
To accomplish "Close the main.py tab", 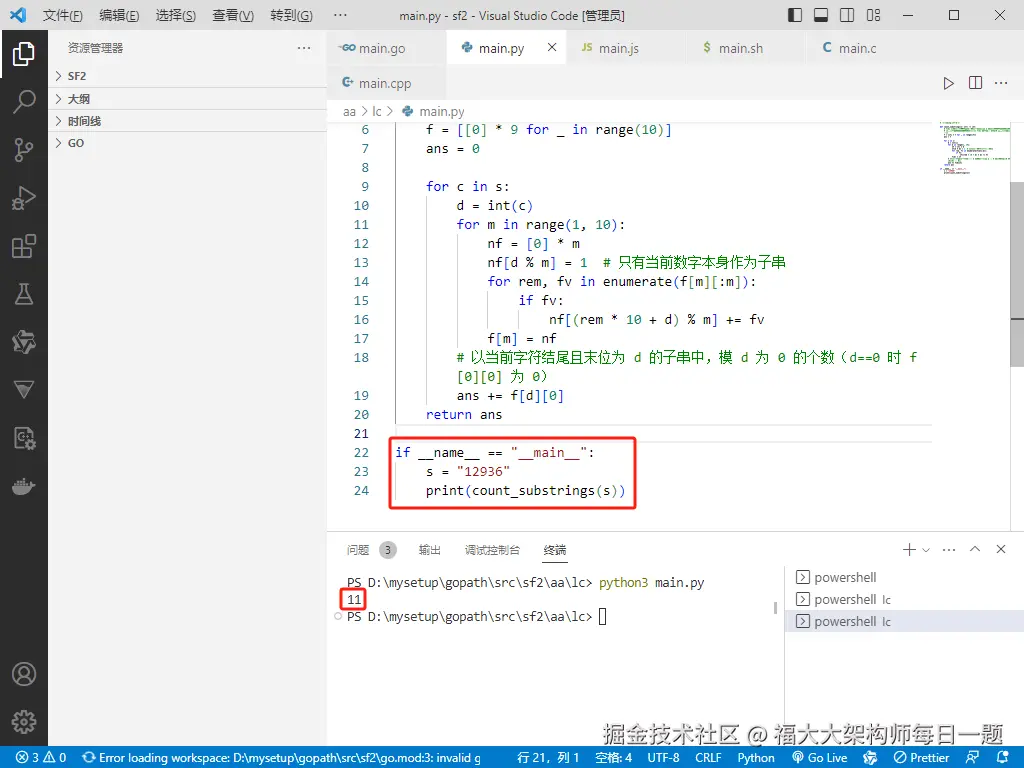I will (x=552, y=48).
